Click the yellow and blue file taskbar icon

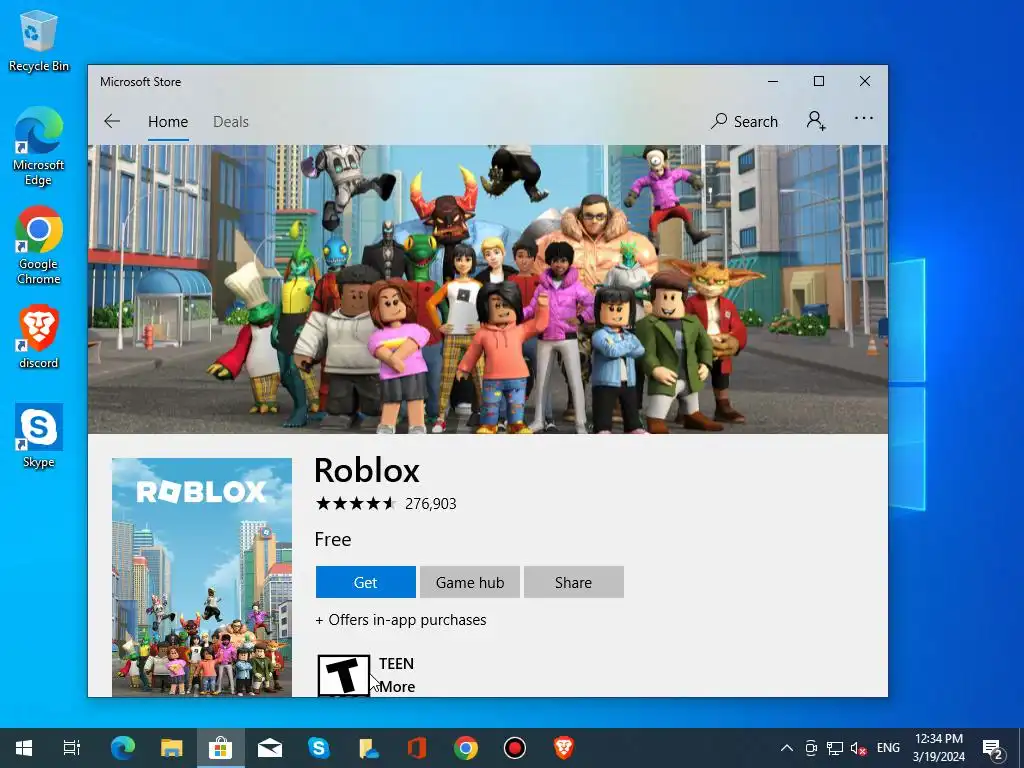[x=368, y=748]
